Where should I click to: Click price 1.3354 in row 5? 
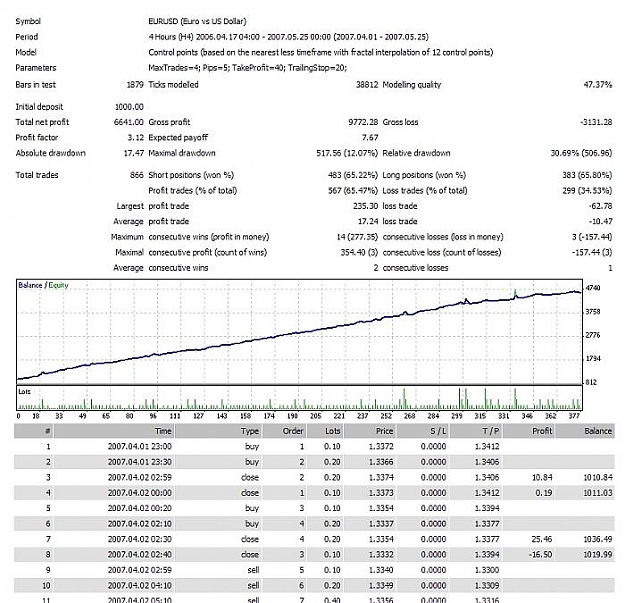tap(381, 508)
